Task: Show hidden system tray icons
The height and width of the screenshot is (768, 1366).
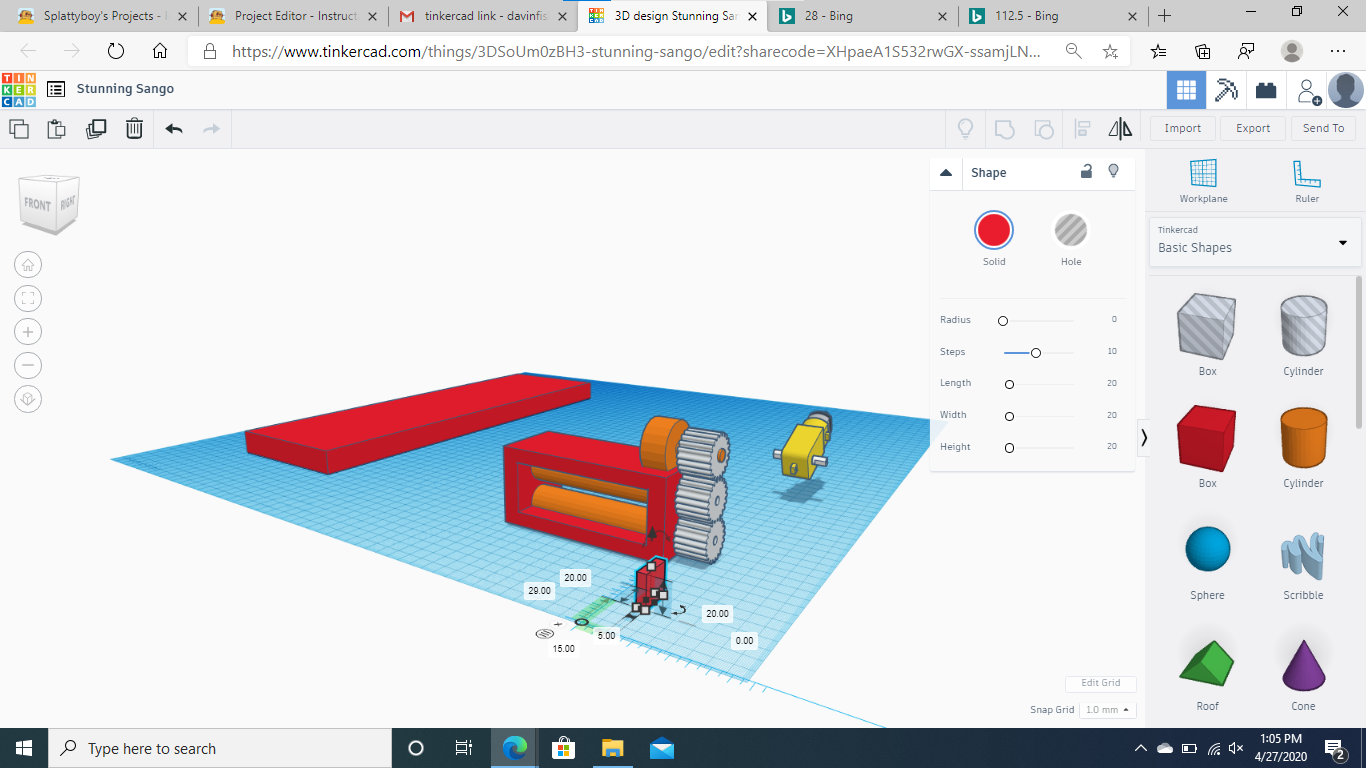Action: tap(1141, 748)
